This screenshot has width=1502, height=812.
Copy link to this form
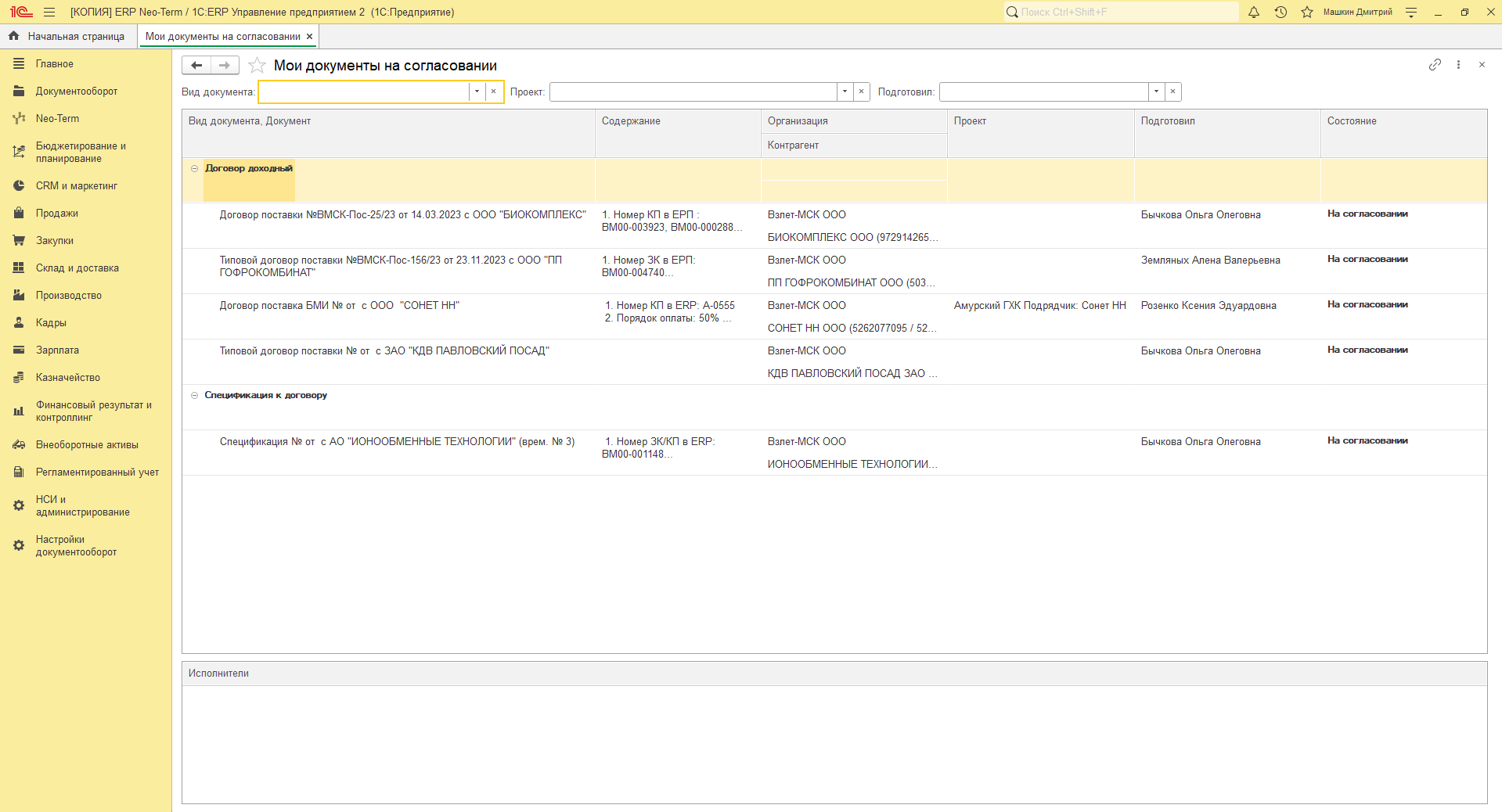click(x=1435, y=65)
